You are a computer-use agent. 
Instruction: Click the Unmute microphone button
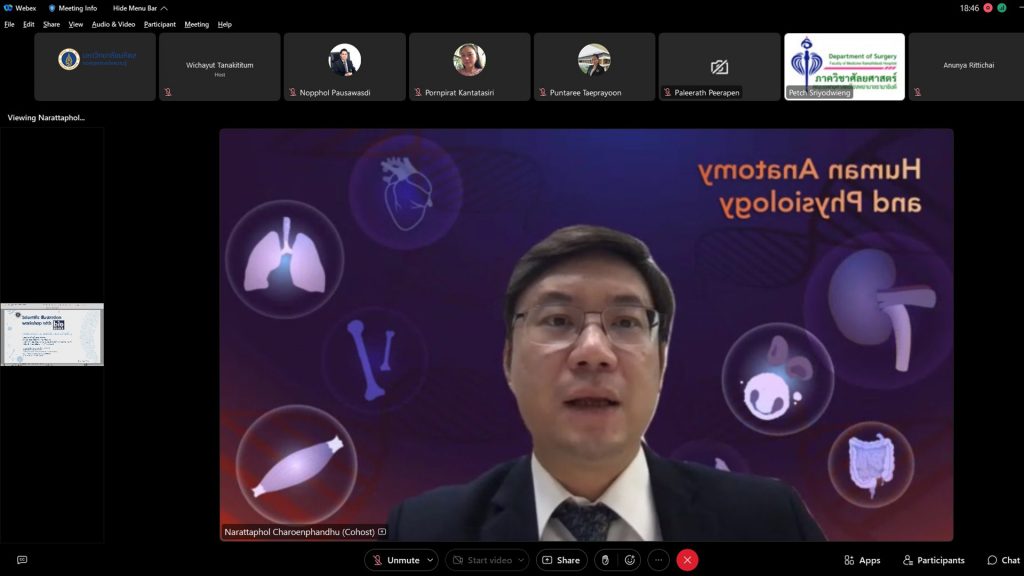pos(396,560)
